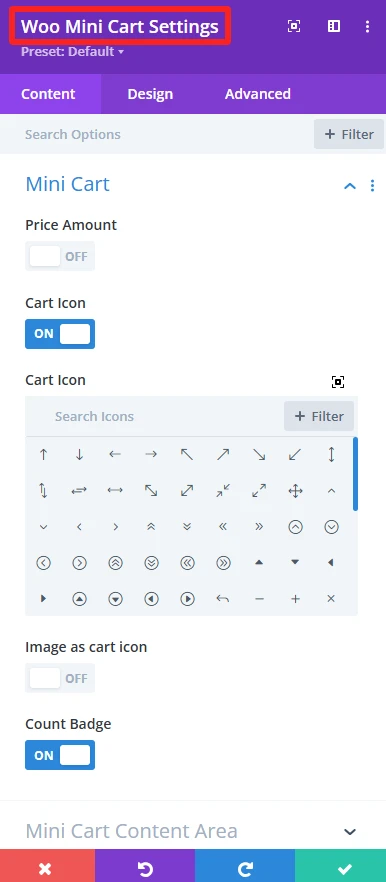
Task: Choose the plus icon in the icon grid
Action: click(x=295, y=599)
